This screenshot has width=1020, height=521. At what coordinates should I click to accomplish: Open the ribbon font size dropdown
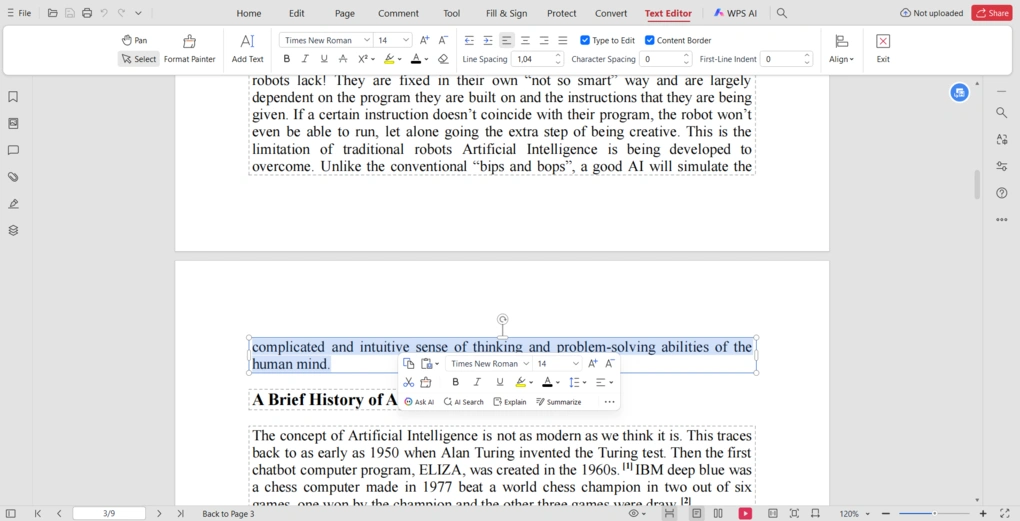tap(406, 40)
